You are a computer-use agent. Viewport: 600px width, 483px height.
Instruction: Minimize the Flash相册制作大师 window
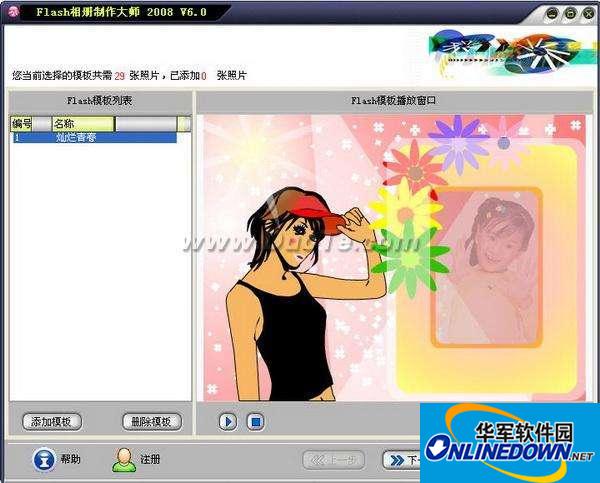pyautogui.click(x=551, y=13)
